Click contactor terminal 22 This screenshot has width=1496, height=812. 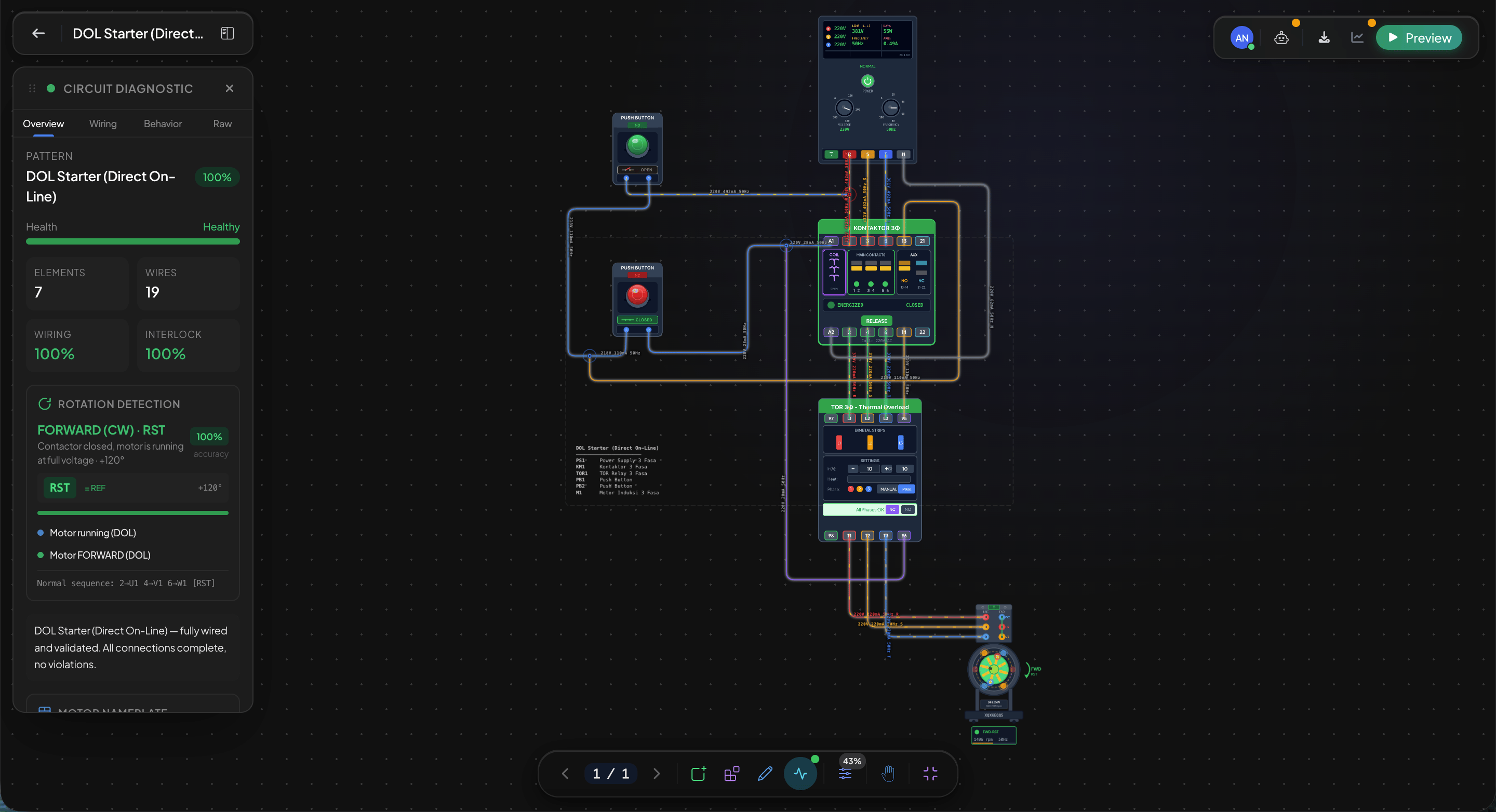pyautogui.click(x=922, y=333)
